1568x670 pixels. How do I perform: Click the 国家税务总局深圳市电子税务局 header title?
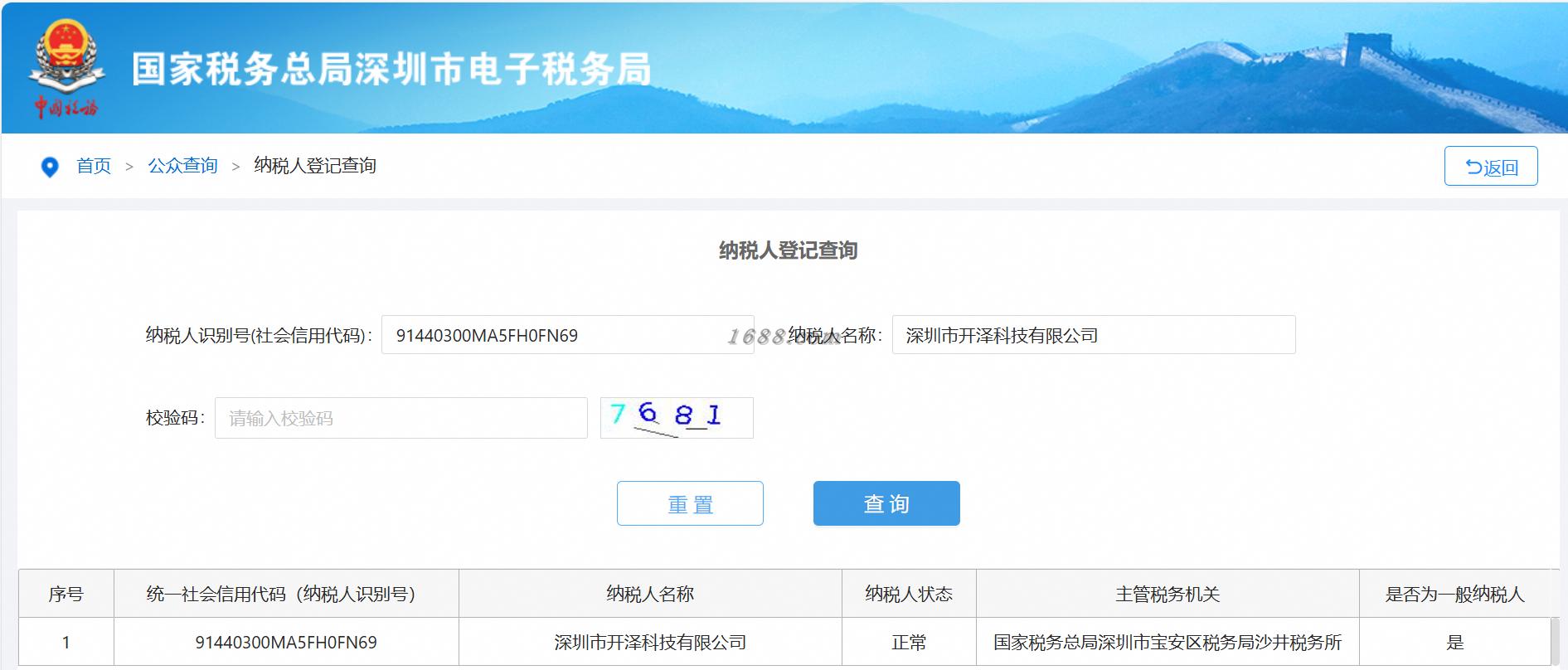click(391, 69)
